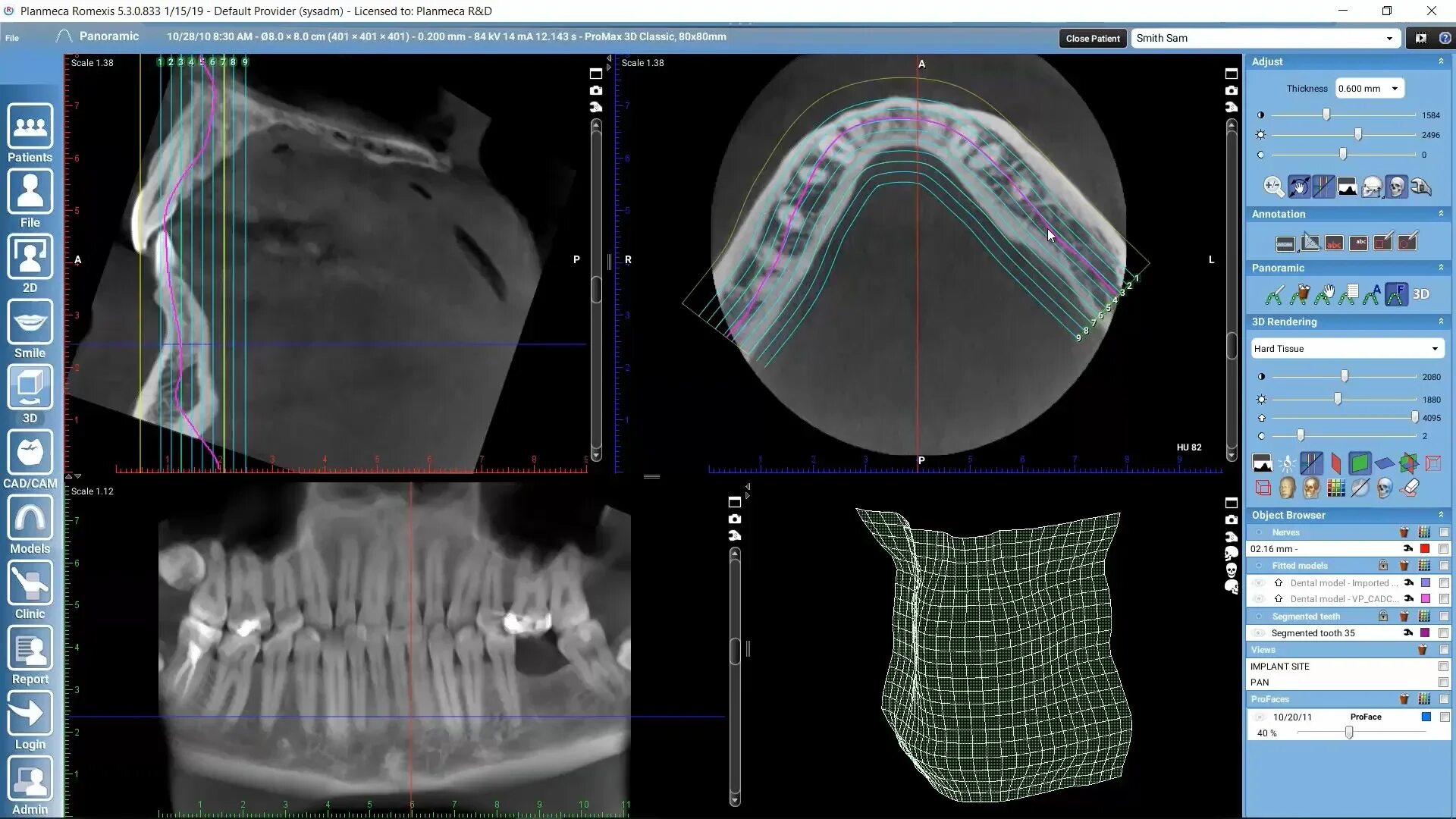Click the panoramic view vertical scrollbar
Viewport: 1456px width, 819px height.
(735, 676)
